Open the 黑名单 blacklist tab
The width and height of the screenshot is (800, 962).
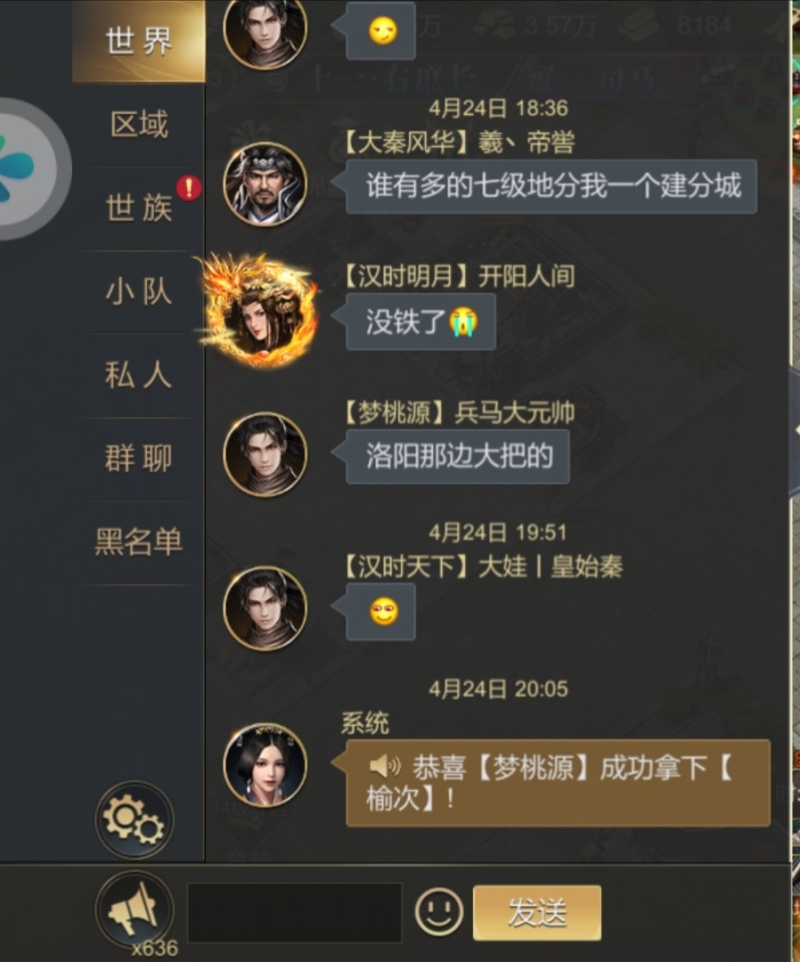click(139, 542)
